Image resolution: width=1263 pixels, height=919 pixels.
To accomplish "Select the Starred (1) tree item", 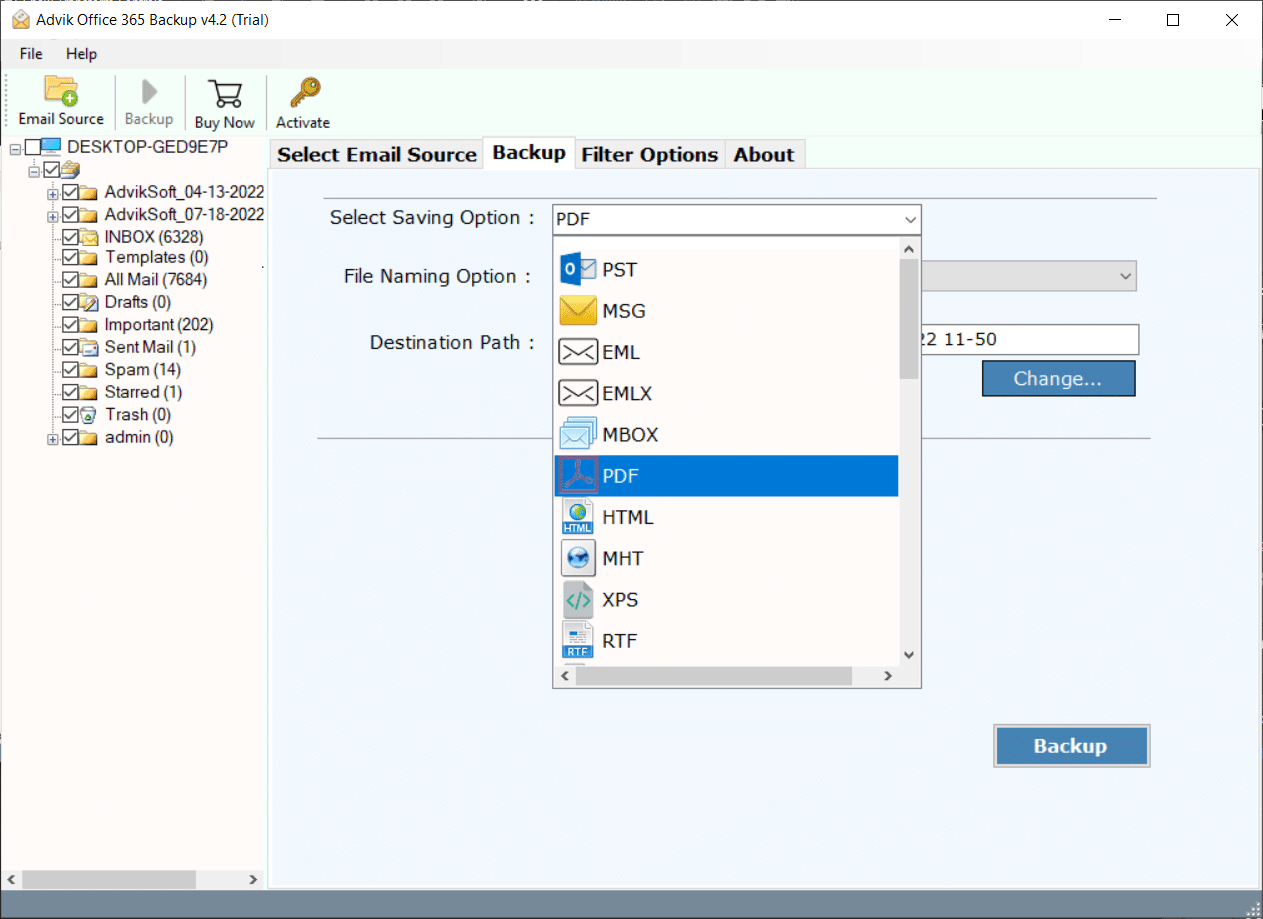I will tap(143, 392).
